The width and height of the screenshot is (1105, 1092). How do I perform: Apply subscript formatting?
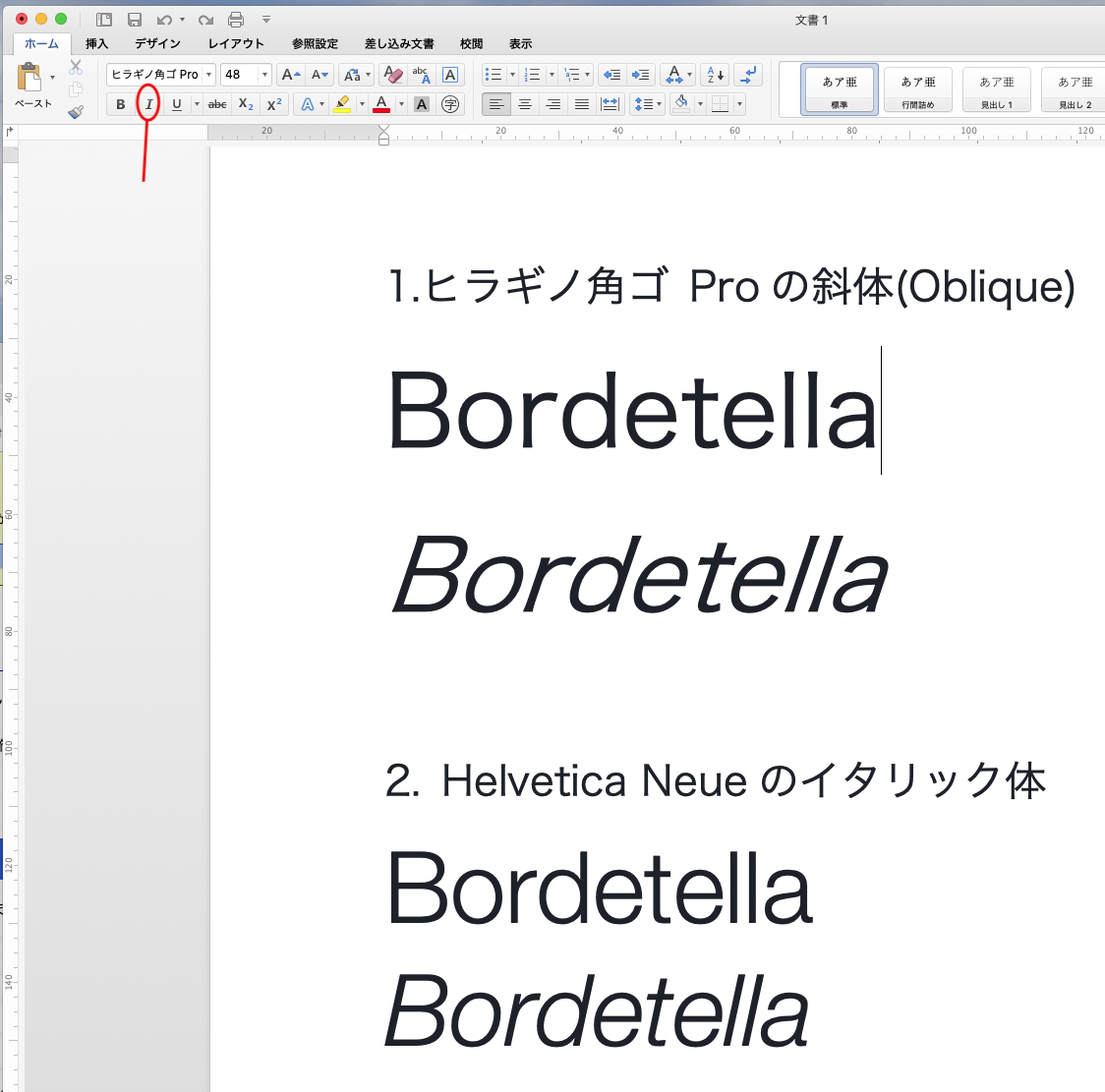click(x=246, y=104)
